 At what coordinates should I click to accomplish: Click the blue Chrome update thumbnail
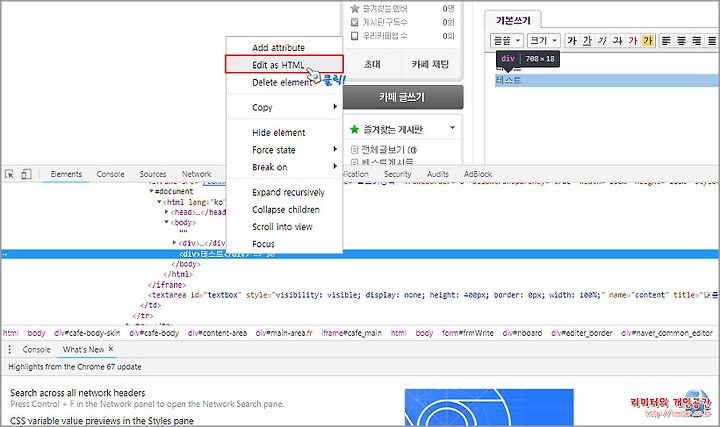click(x=489, y=407)
